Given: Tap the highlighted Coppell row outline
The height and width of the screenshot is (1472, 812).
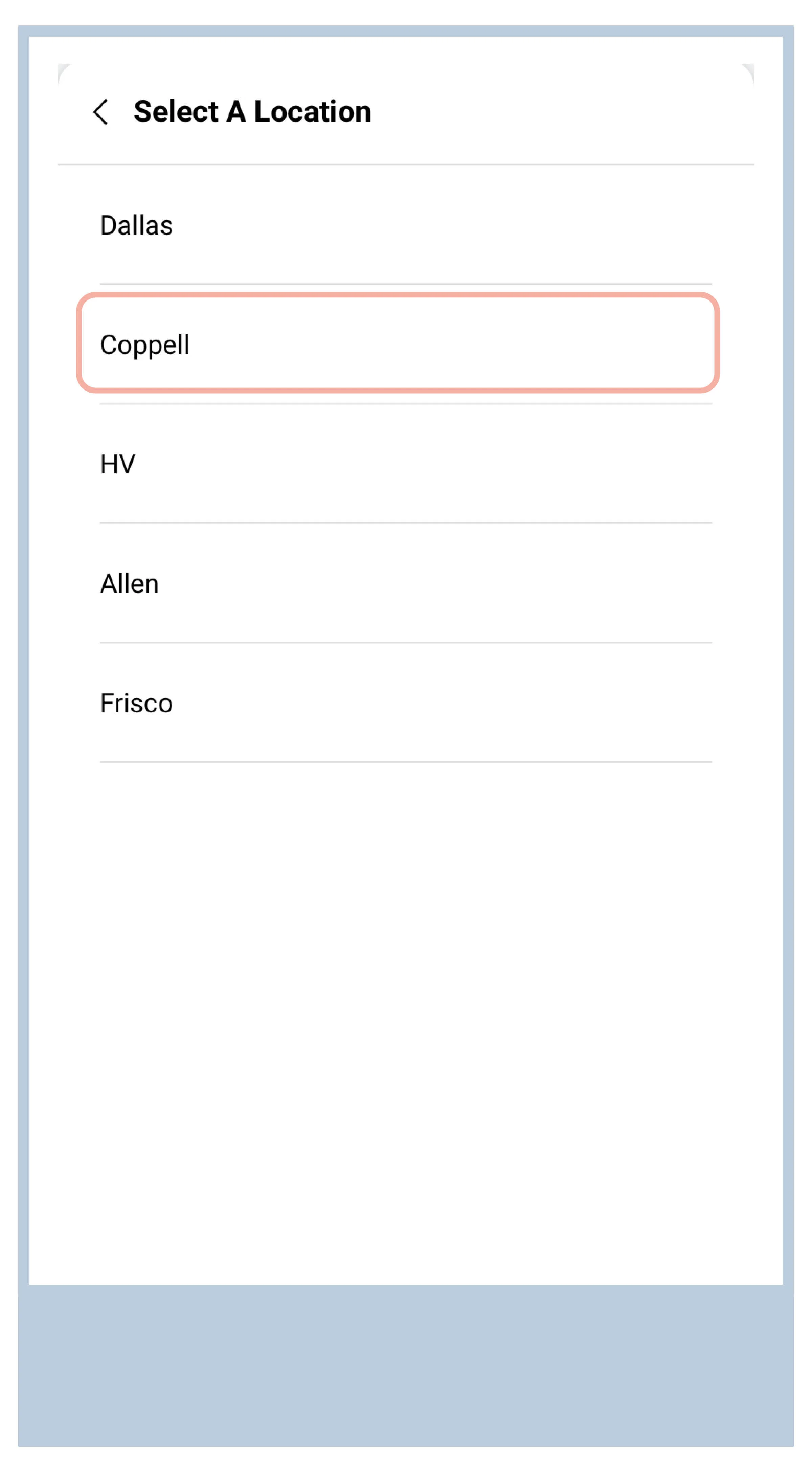Looking at the screenshot, I should 398,343.
